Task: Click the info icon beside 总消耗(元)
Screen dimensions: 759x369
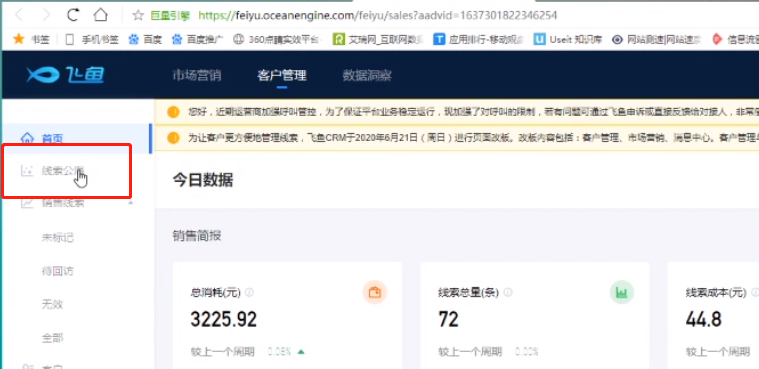Action: point(249,292)
